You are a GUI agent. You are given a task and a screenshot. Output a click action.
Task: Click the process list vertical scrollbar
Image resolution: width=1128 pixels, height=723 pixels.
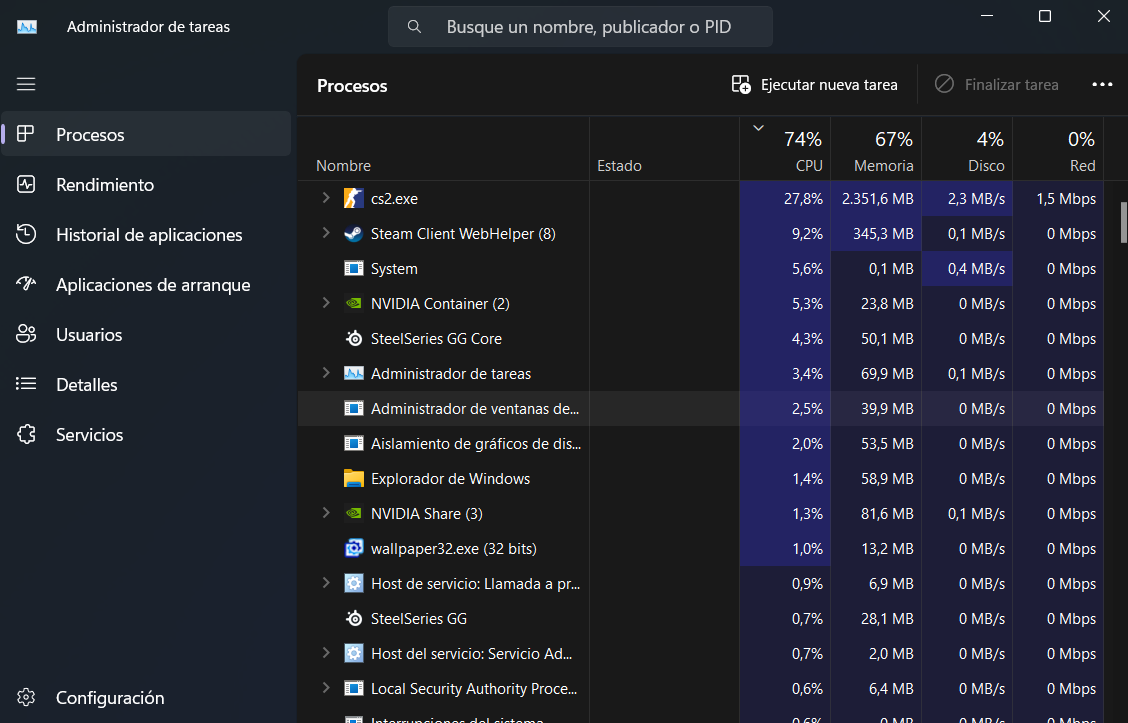[x=1124, y=223]
